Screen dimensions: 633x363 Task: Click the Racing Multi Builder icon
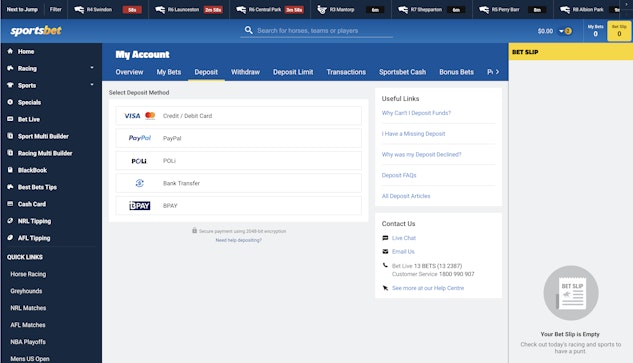(10, 153)
